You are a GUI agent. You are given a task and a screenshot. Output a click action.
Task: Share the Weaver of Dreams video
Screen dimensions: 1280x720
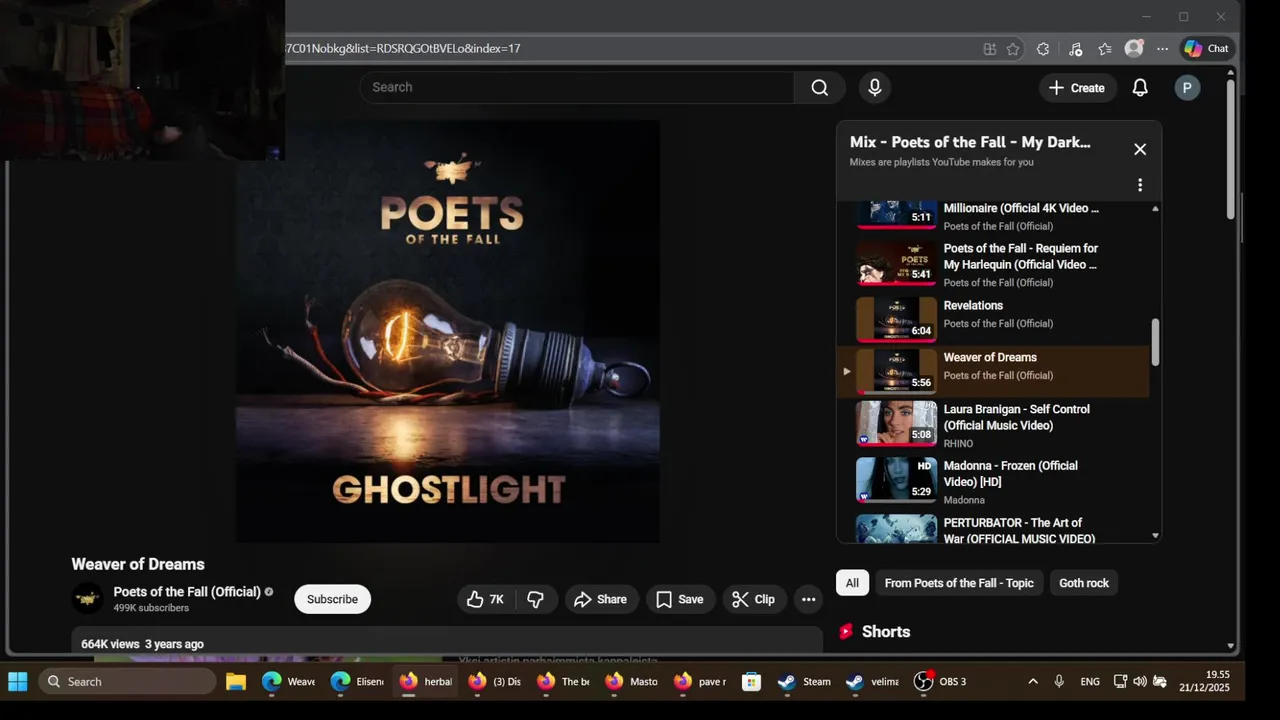tap(601, 599)
